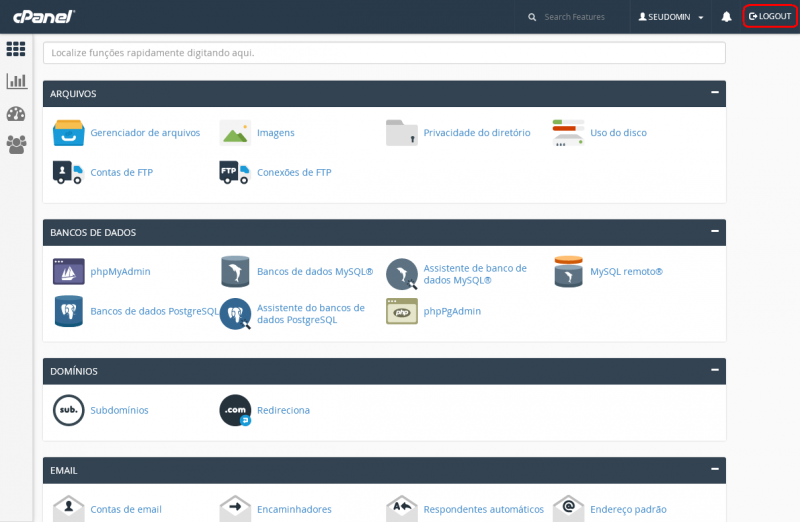Open Gerenciador de arquivos link

point(145,133)
